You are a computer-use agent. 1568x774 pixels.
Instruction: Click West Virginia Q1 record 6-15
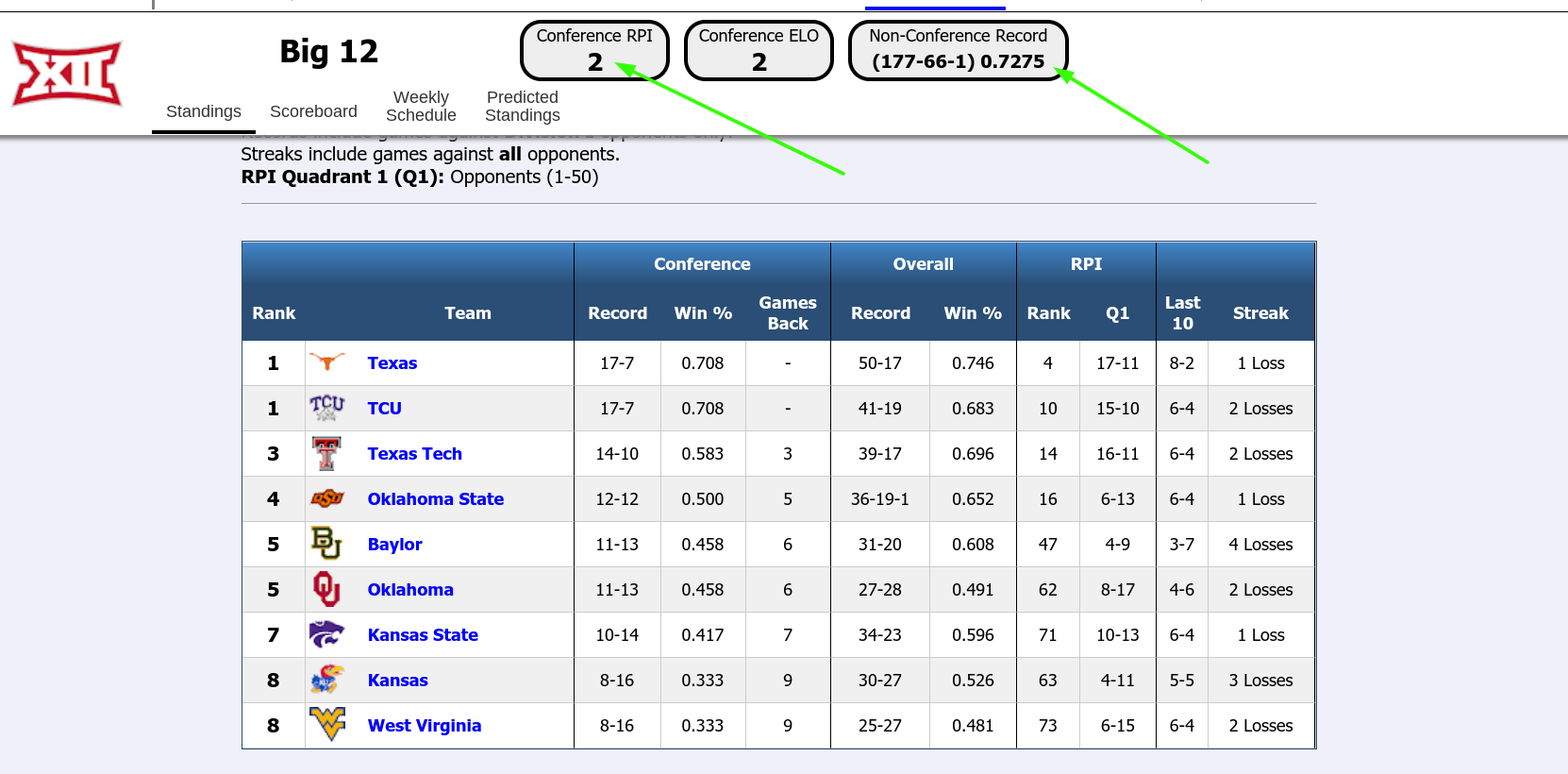(1118, 726)
